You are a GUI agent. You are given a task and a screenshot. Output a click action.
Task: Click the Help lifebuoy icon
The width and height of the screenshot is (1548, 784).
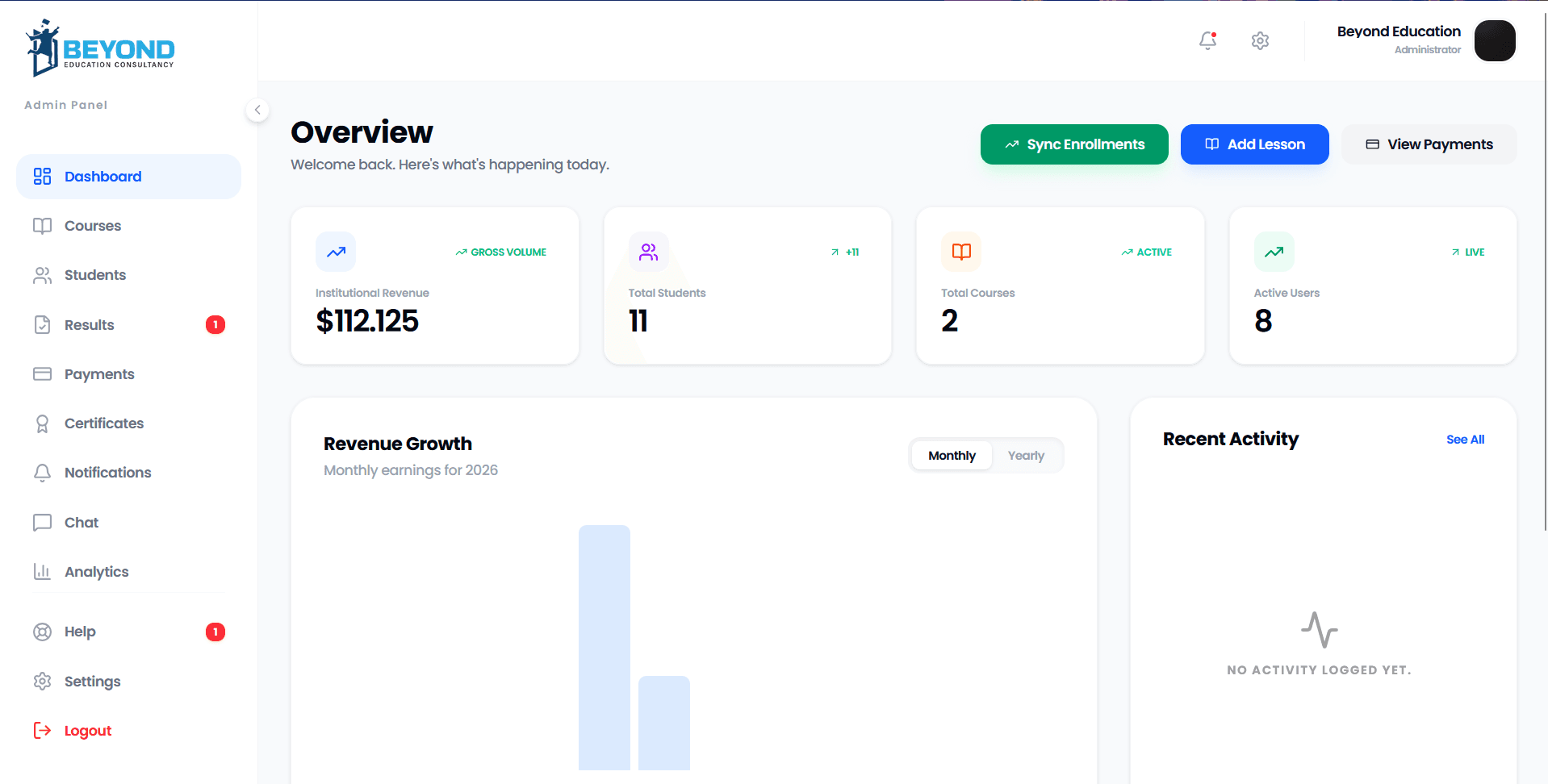pos(42,632)
